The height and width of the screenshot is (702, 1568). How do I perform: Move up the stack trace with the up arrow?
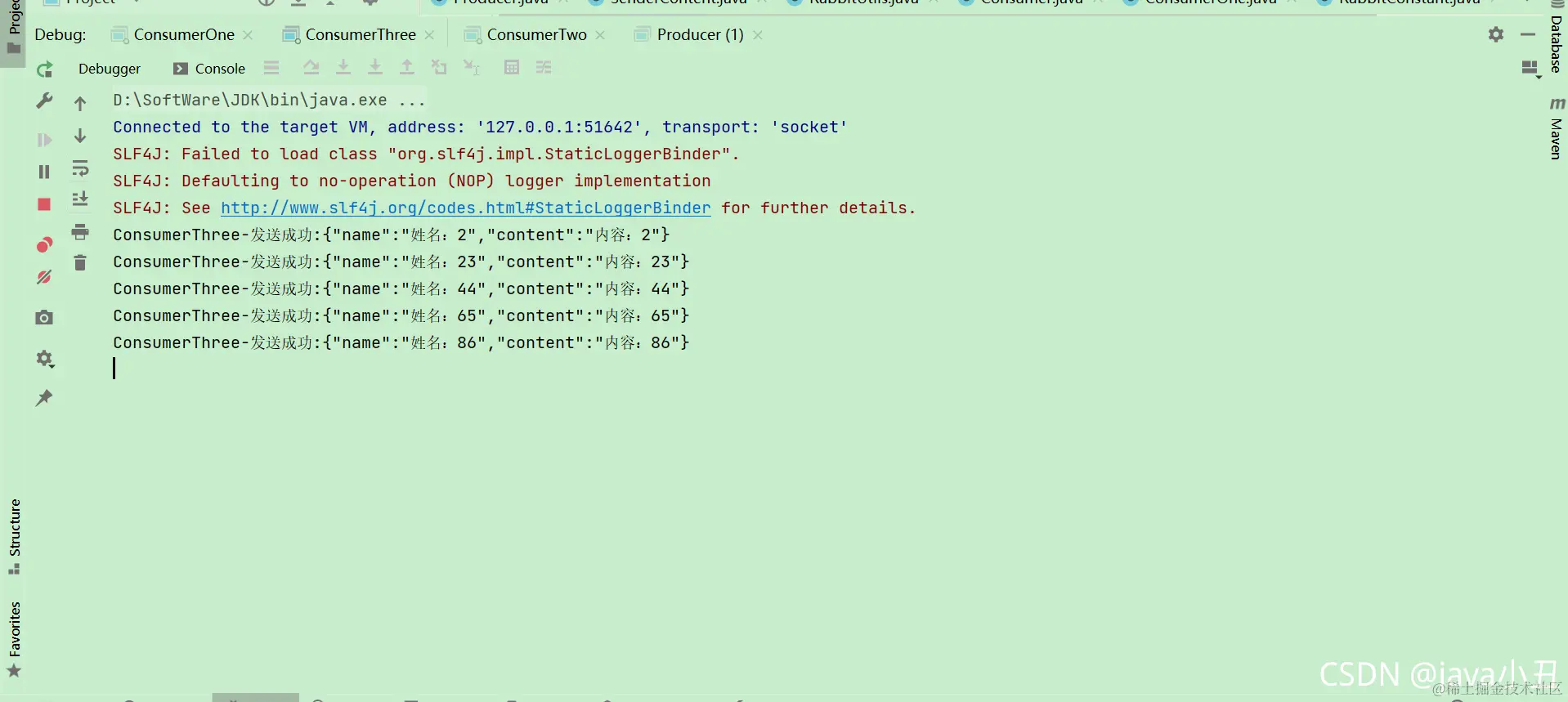pos(80,104)
